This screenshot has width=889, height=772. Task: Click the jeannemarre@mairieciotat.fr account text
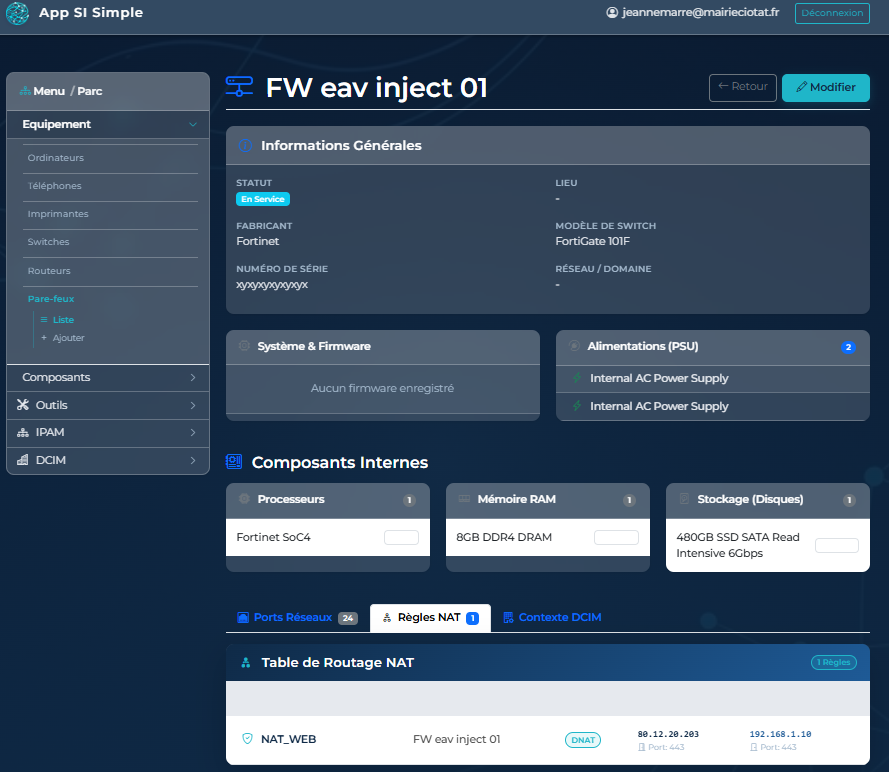(x=700, y=12)
